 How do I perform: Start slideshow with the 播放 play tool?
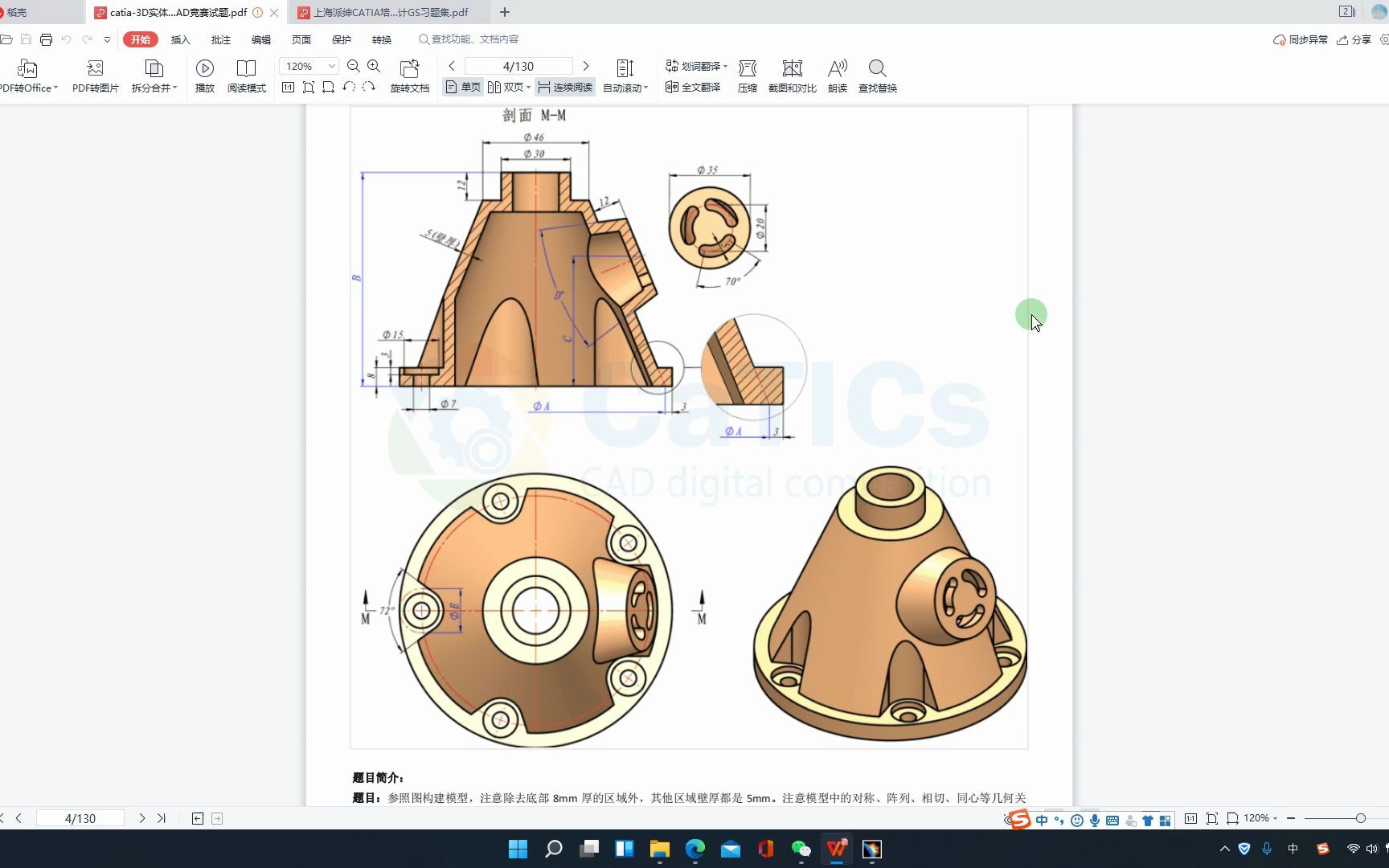(x=205, y=75)
